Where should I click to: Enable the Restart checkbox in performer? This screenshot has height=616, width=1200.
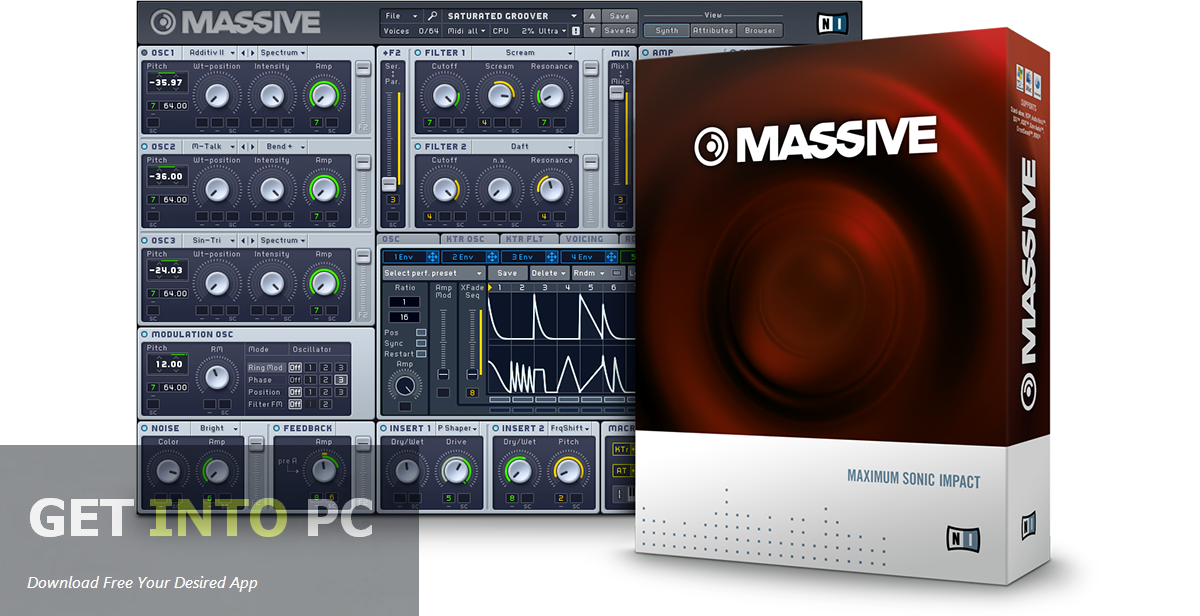(x=420, y=354)
